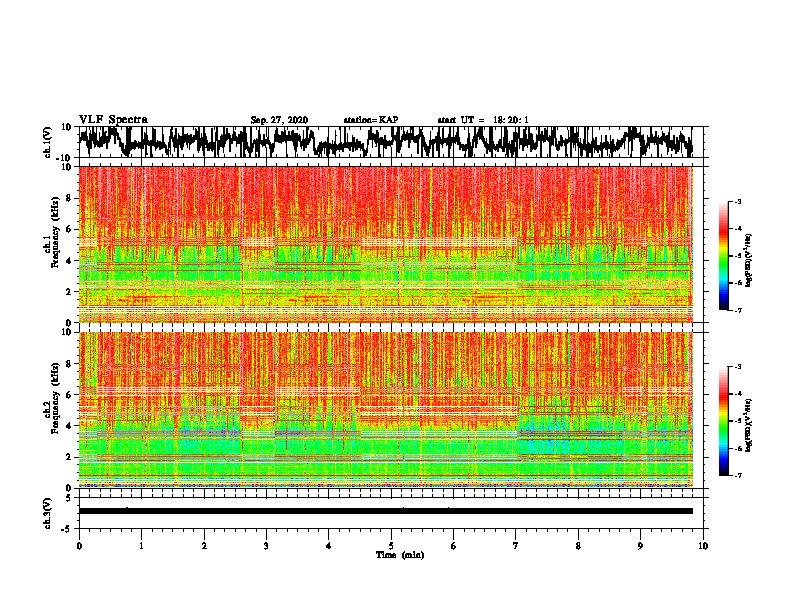The height and width of the screenshot is (612, 792).
Task: Click the "Time (min)" axis label
Action: [x=400, y=555]
